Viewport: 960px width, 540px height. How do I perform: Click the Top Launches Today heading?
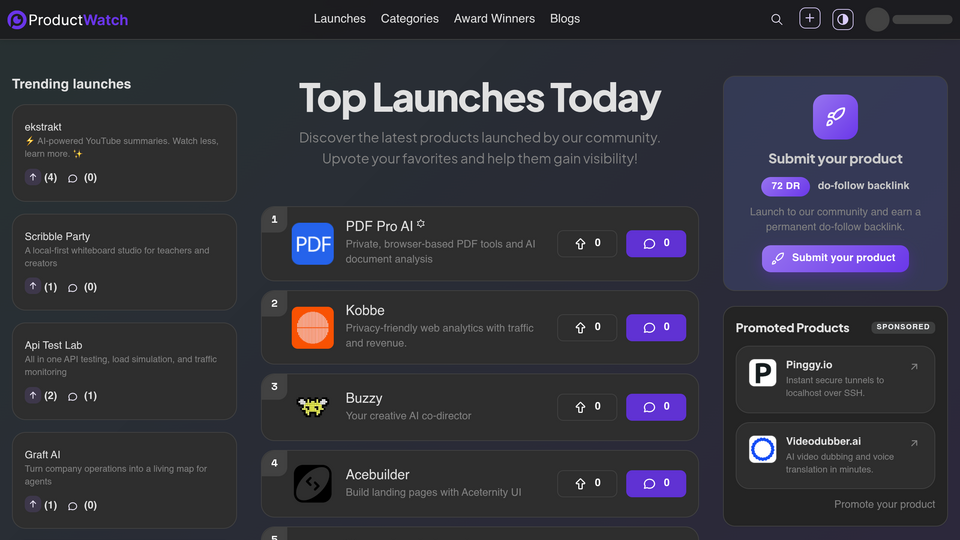pos(480,97)
